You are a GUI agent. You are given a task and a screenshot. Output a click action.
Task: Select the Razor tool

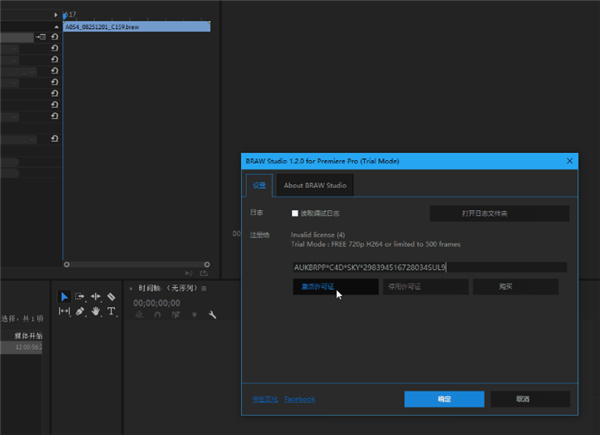click(111, 297)
